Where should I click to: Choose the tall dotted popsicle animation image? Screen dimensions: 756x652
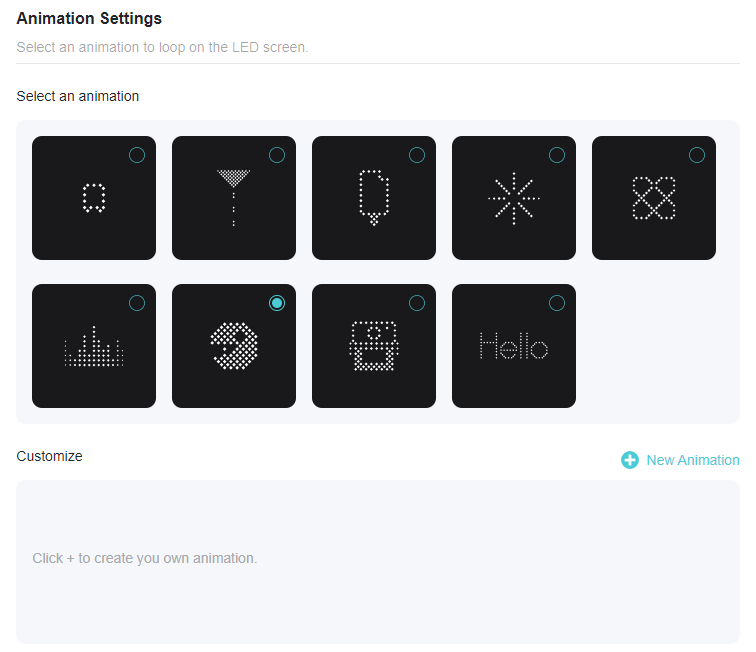(373, 198)
